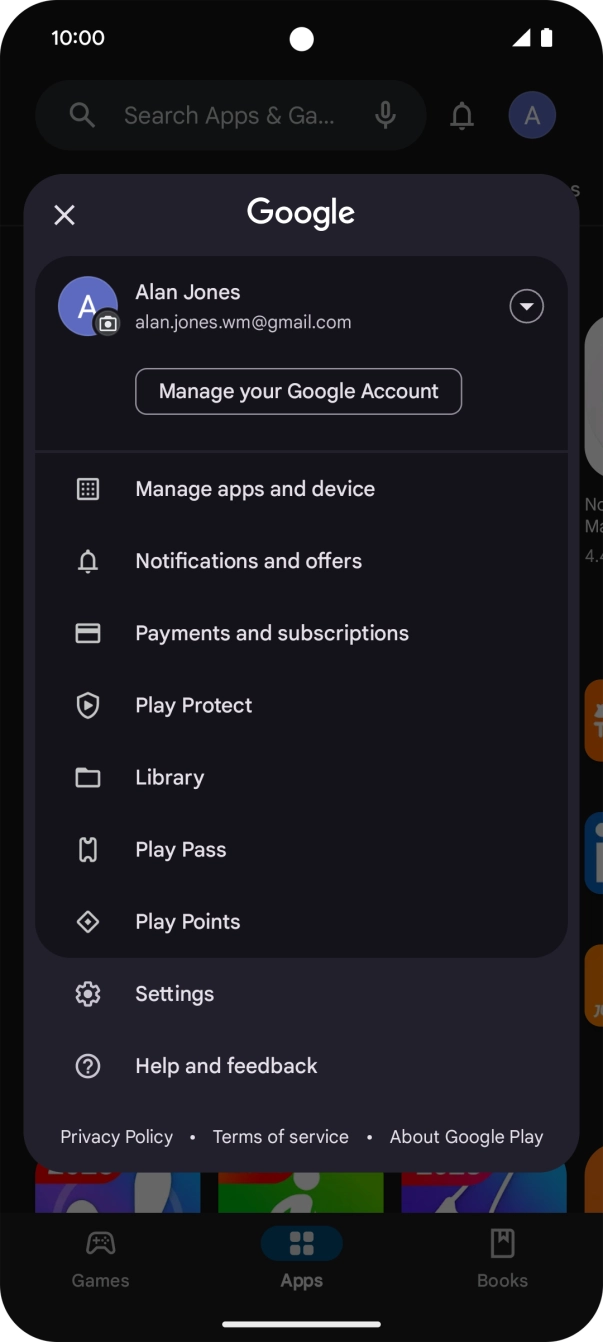Viewport: 603px width, 1342px height.
Task: Tap the microphone voice search icon
Action: tap(385, 116)
